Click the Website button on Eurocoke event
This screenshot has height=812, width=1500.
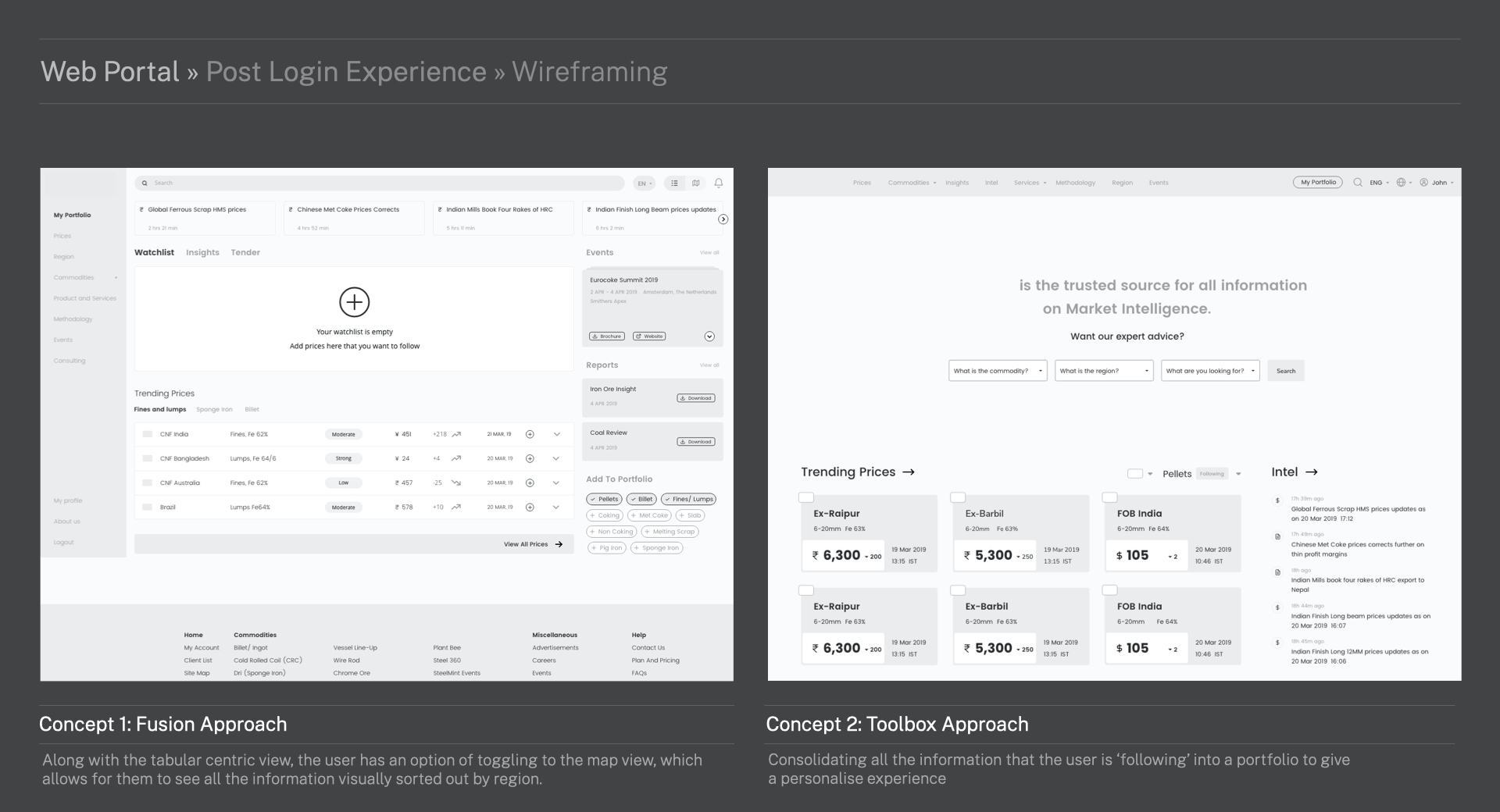coord(649,337)
